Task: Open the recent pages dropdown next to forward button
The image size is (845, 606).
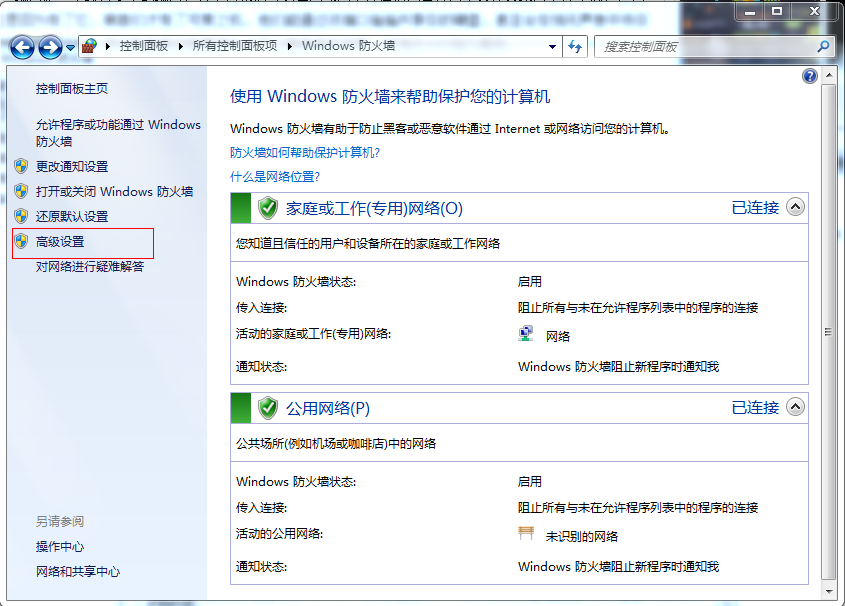Action: click(x=71, y=47)
